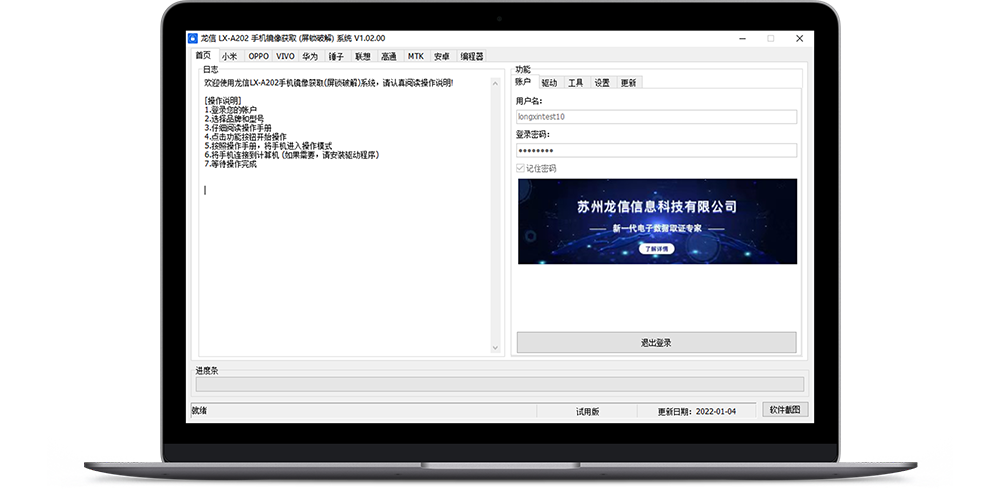Open the 高通 tab

pos(388,57)
